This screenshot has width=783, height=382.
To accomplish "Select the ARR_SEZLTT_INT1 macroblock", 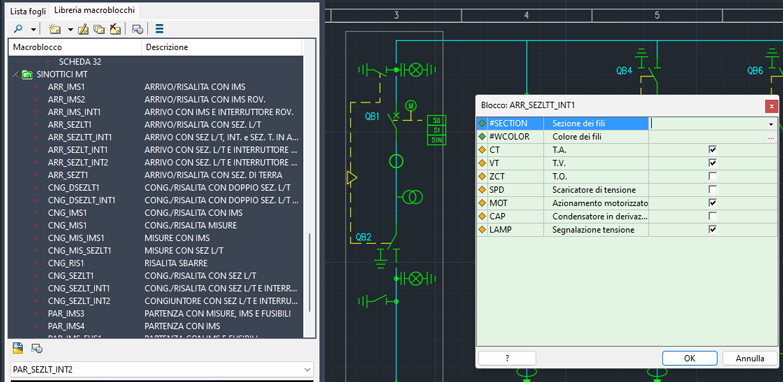I will click(x=80, y=137).
